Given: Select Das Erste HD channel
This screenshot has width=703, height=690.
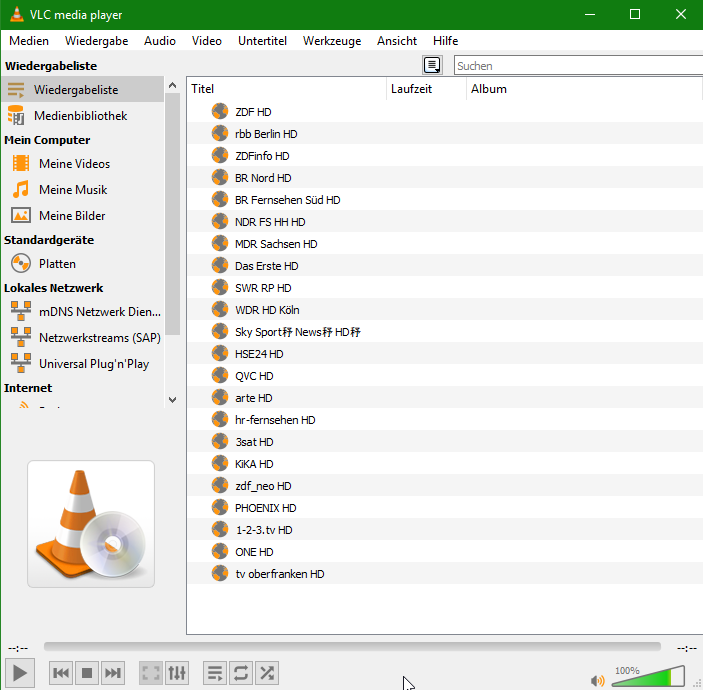Looking at the screenshot, I should [x=266, y=266].
